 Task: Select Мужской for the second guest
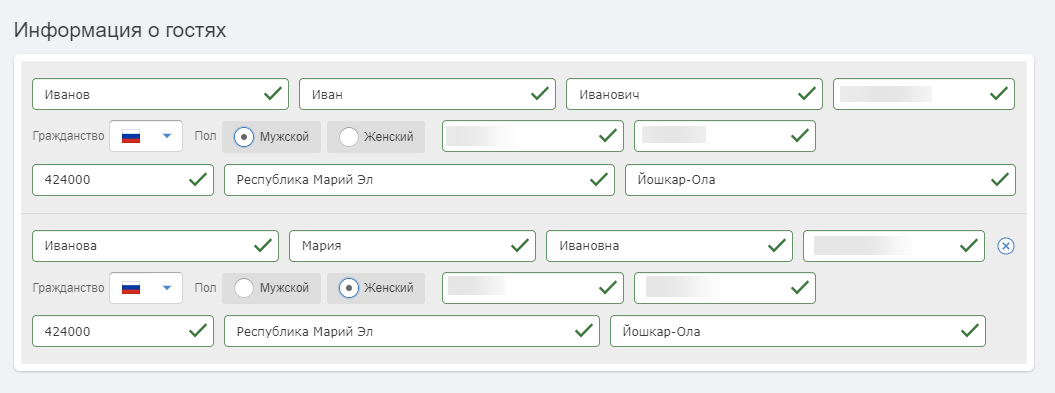pos(271,288)
